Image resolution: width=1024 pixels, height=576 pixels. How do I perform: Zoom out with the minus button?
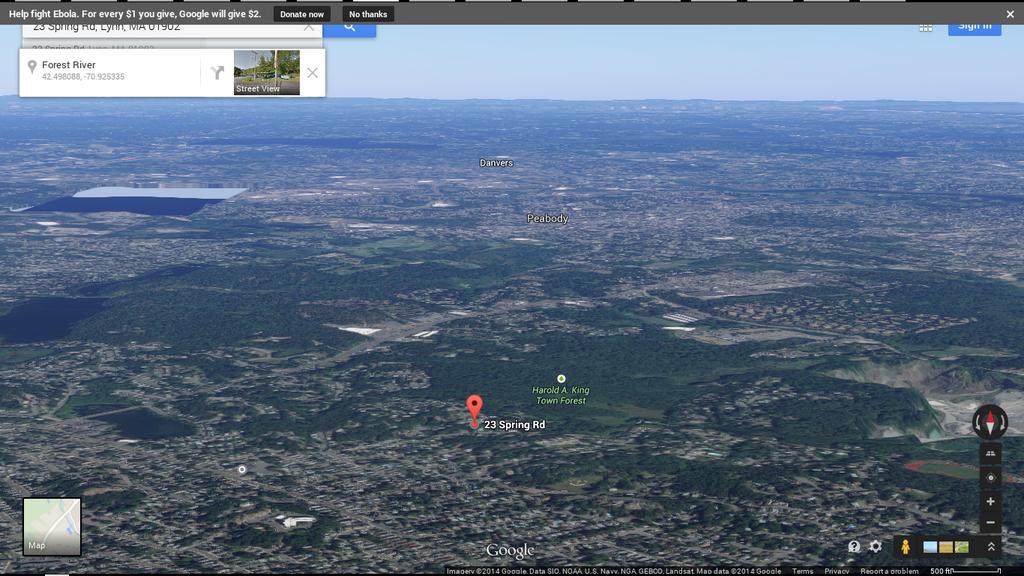pos(990,523)
